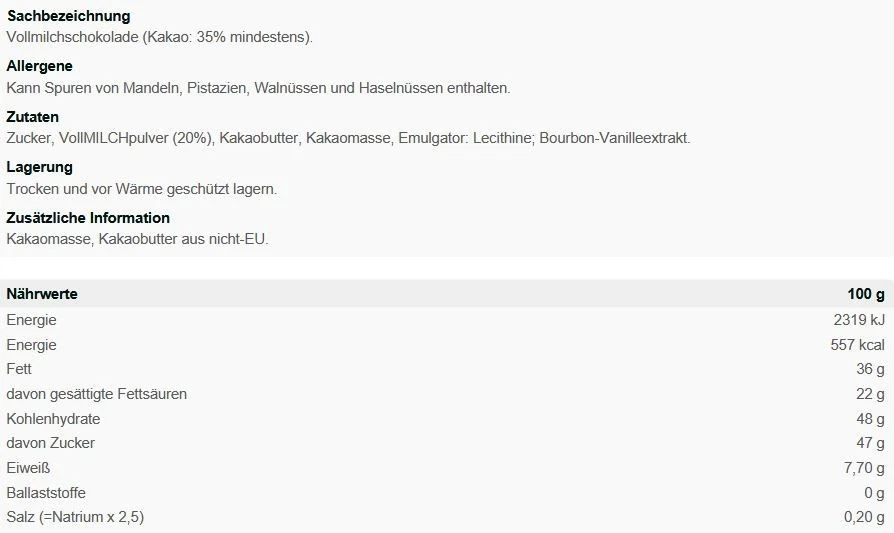
Task: Click the Allergene heading
Action: (x=39, y=67)
